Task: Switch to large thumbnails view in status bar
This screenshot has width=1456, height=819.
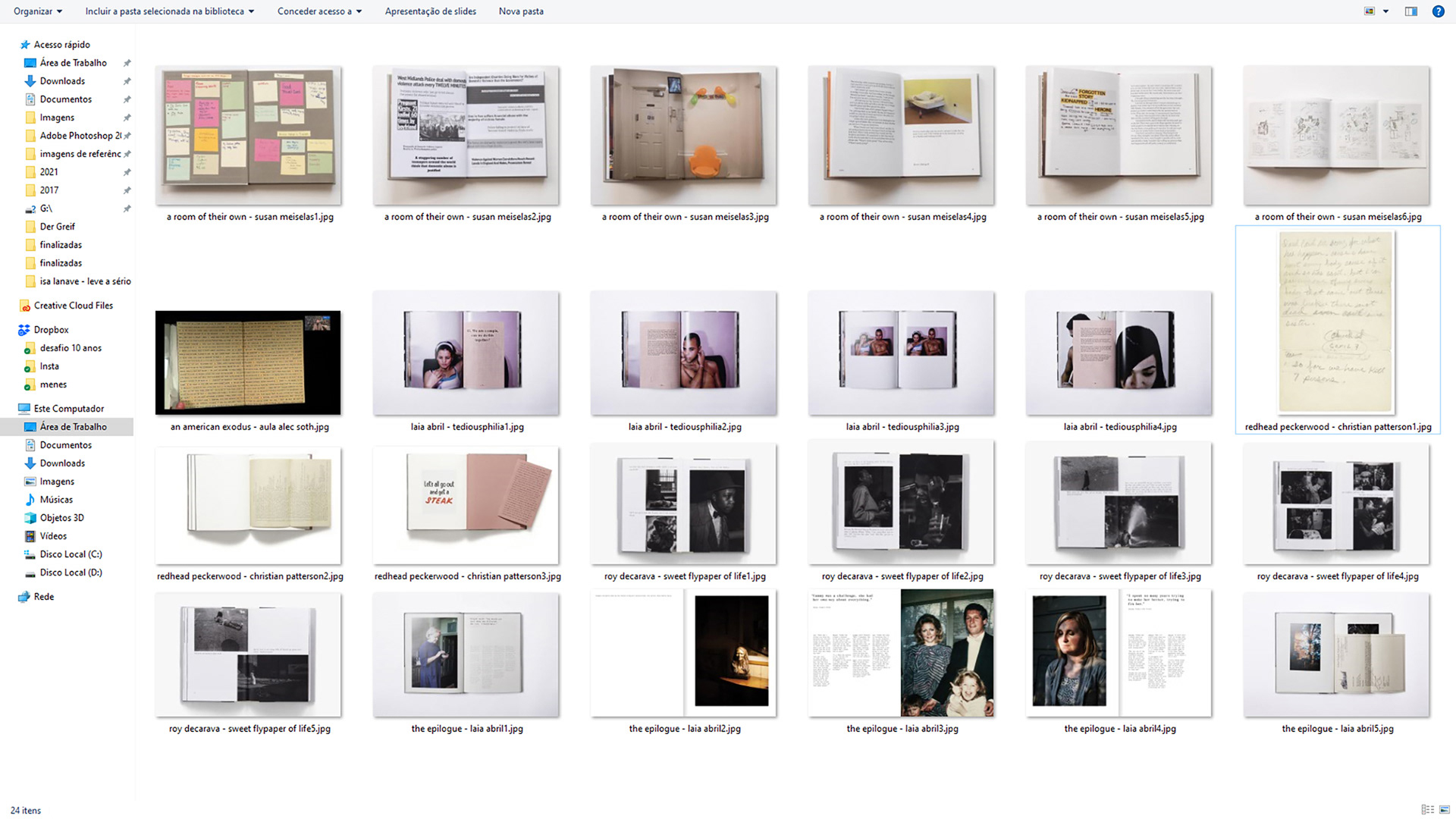Action: [1443, 810]
